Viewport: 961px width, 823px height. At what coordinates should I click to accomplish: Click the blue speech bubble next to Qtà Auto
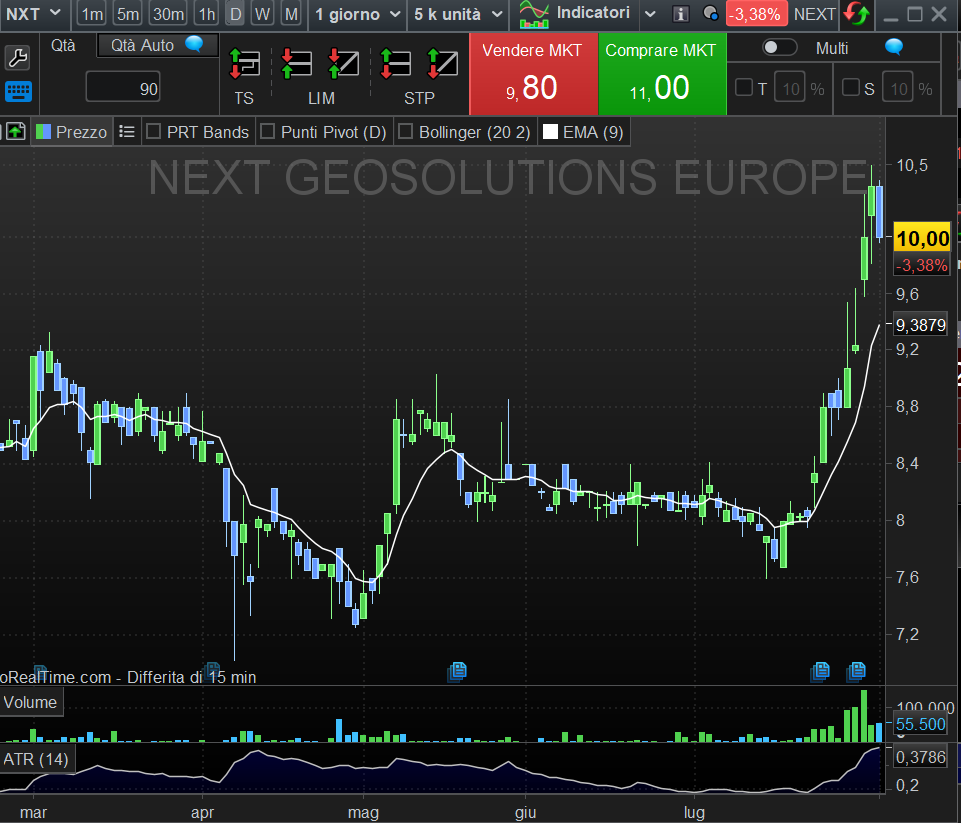194,44
